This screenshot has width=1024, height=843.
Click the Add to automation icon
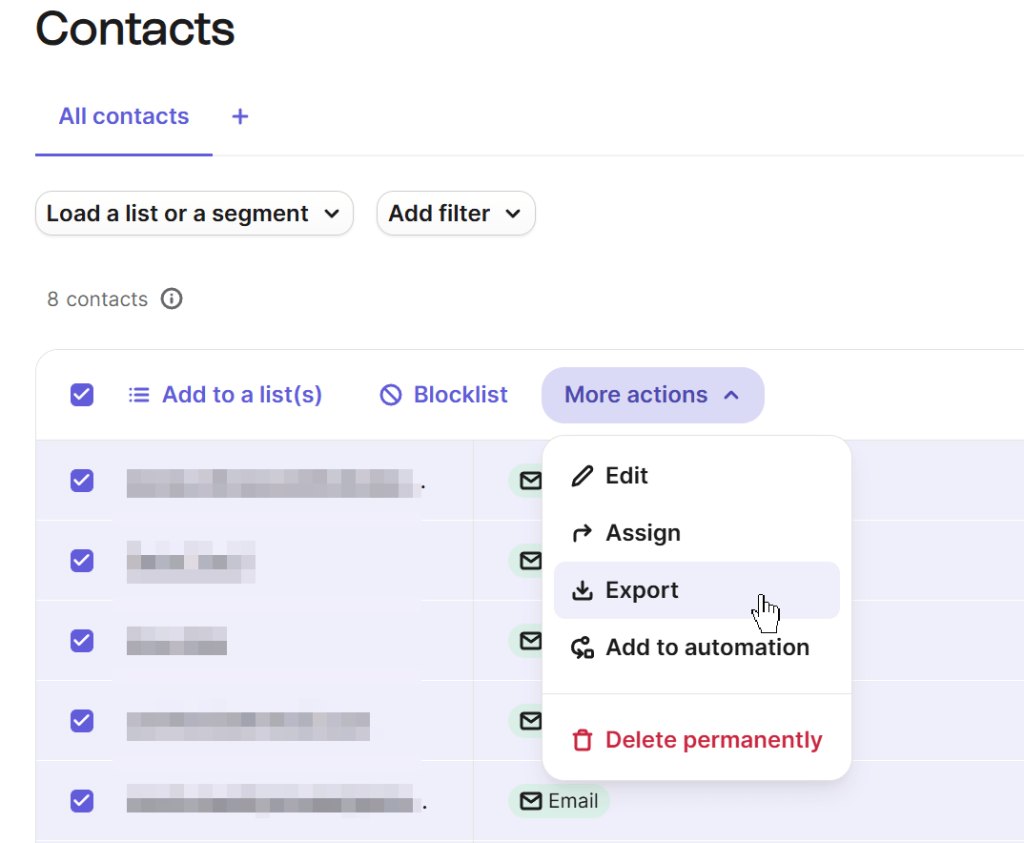pyautogui.click(x=581, y=647)
